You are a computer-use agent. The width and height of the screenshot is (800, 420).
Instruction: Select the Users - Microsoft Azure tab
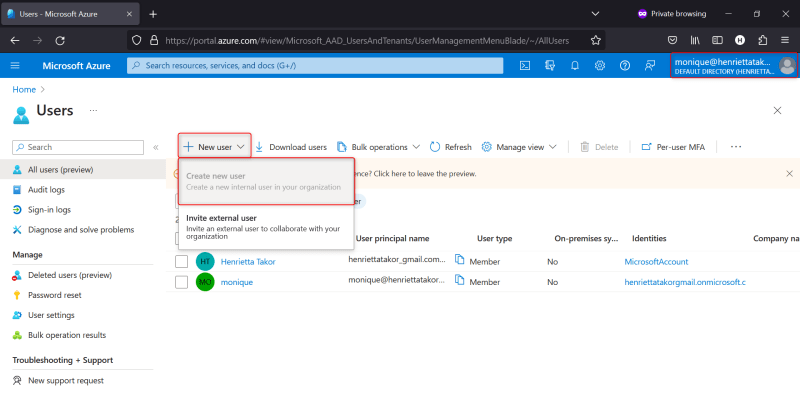(69, 14)
